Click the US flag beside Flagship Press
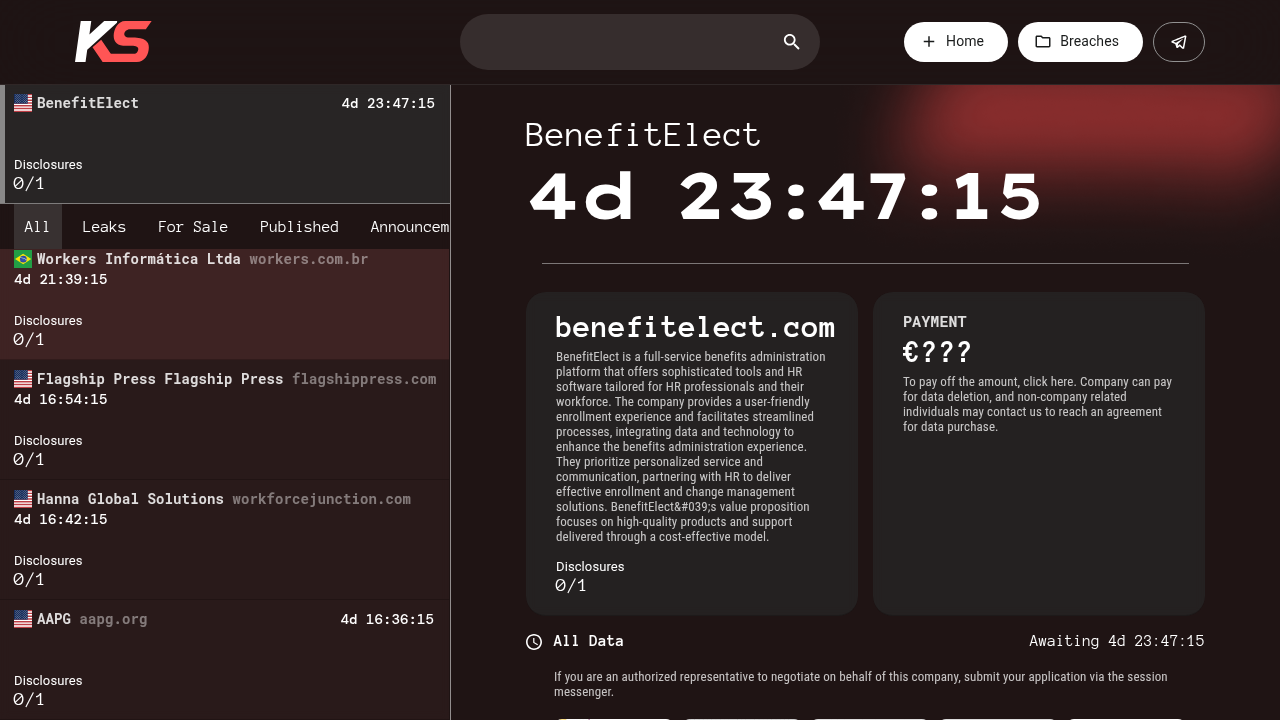1280x720 pixels. (x=23, y=379)
